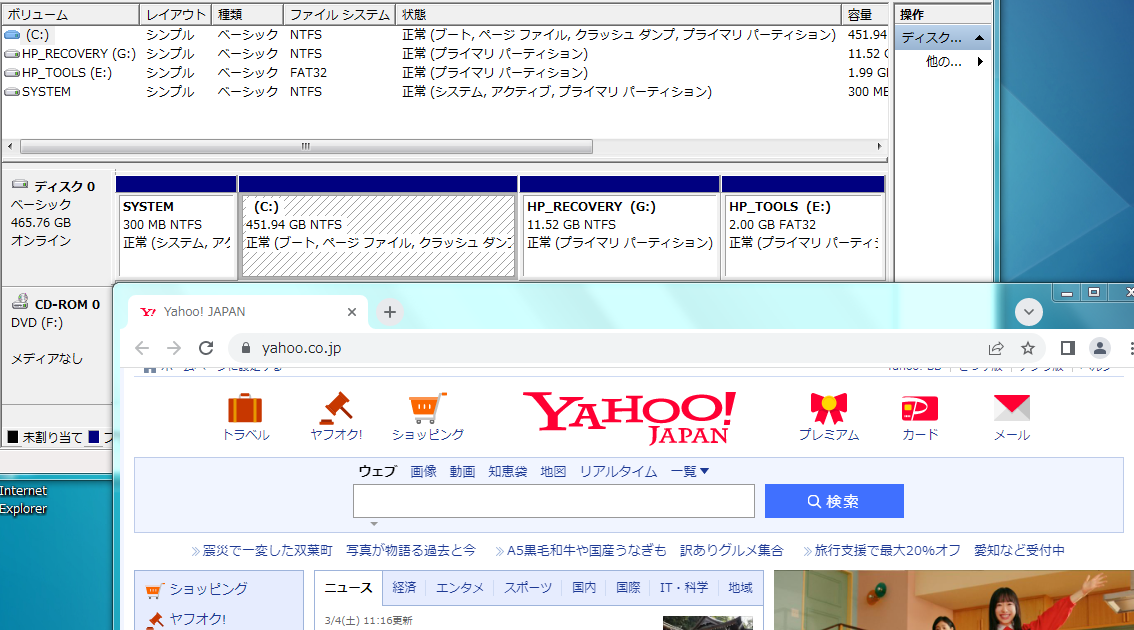Open the Shopping cart icon
This screenshot has height=630, width=1134.
coord(427,409)
